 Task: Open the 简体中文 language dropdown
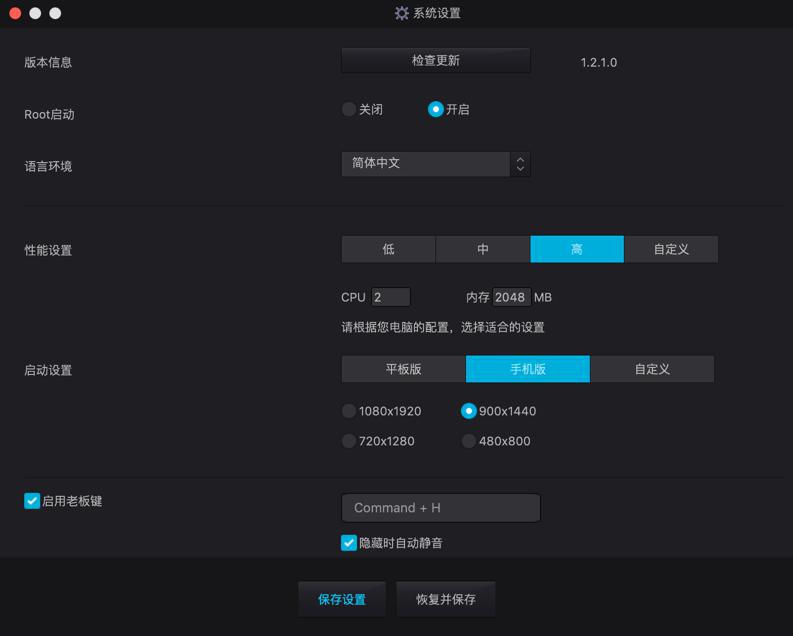[x=435, y=164]
